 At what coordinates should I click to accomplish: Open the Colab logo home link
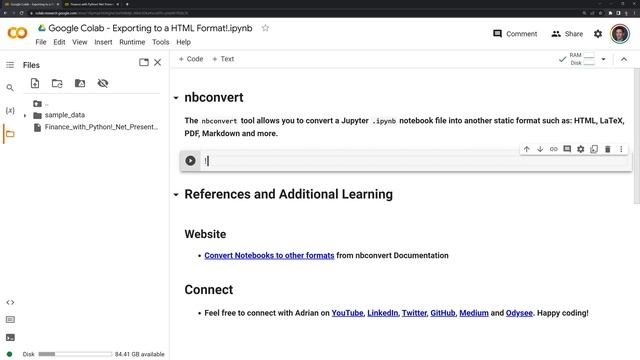(x=18, y=33)
